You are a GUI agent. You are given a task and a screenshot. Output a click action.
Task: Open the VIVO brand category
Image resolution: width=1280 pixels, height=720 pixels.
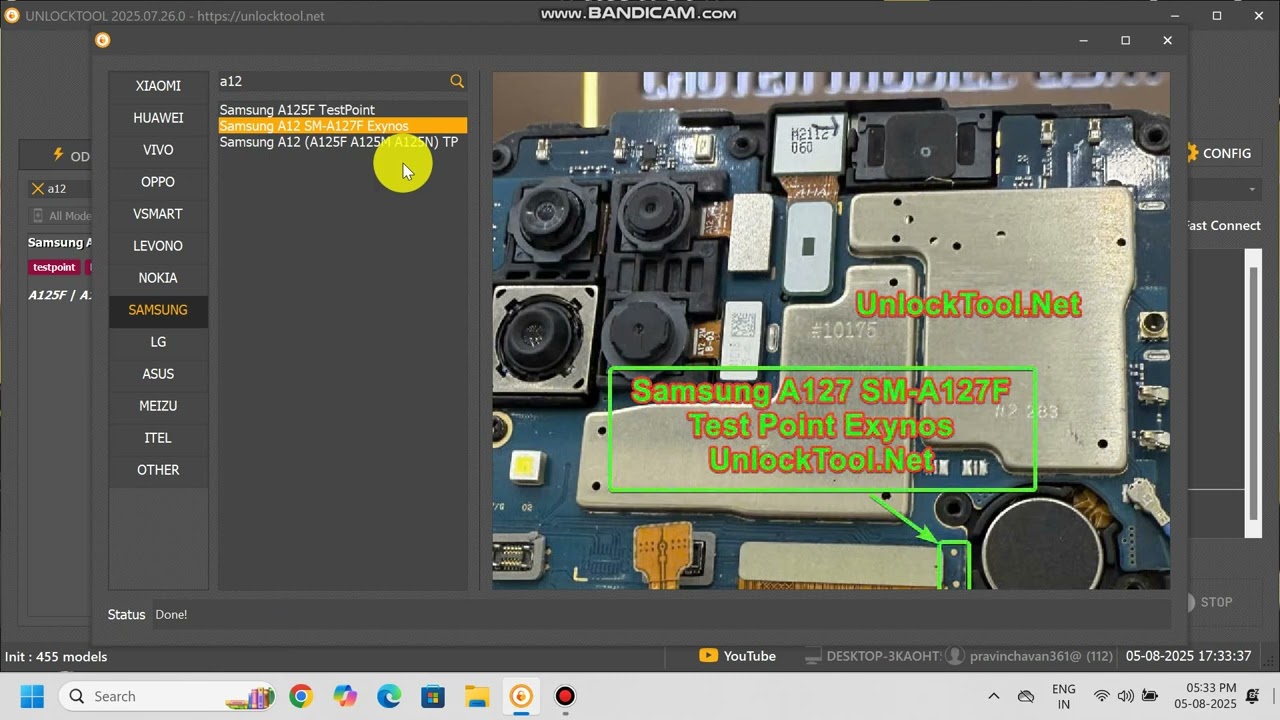click(x=158, y=150)
